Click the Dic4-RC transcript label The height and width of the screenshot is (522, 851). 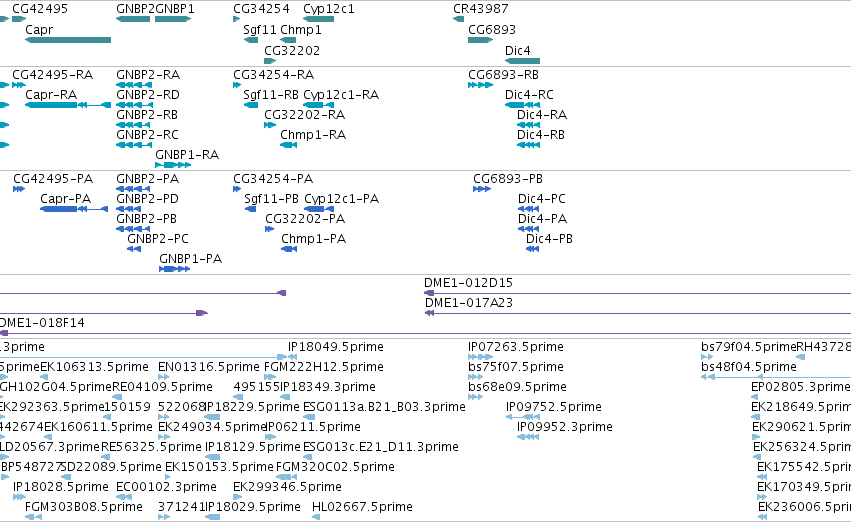529,95
